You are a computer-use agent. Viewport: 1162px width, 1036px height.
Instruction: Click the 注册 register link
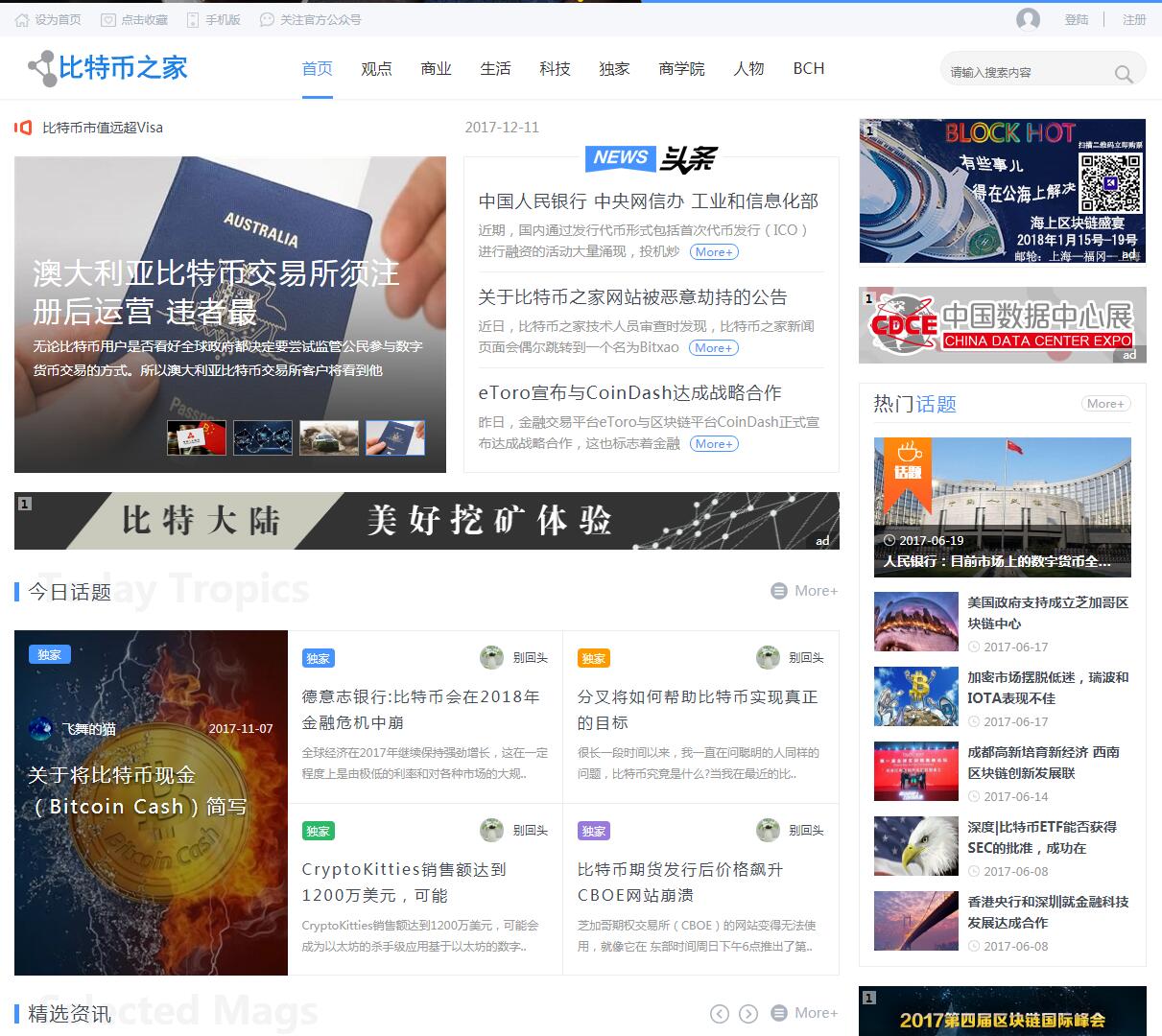coord(1134,19)
